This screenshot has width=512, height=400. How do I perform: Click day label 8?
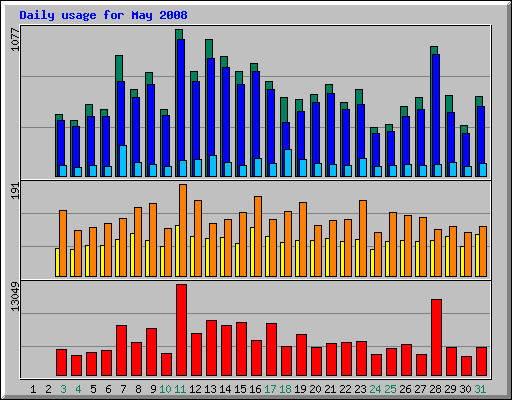(138, 389)
